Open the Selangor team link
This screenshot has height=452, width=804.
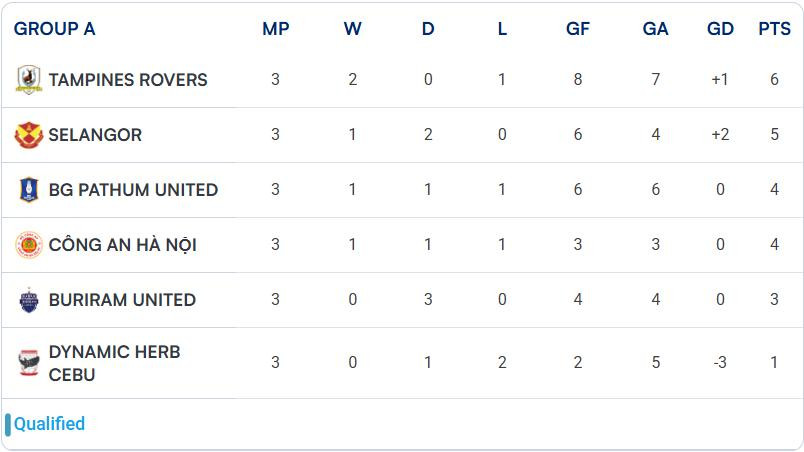[x=95, y=135]
